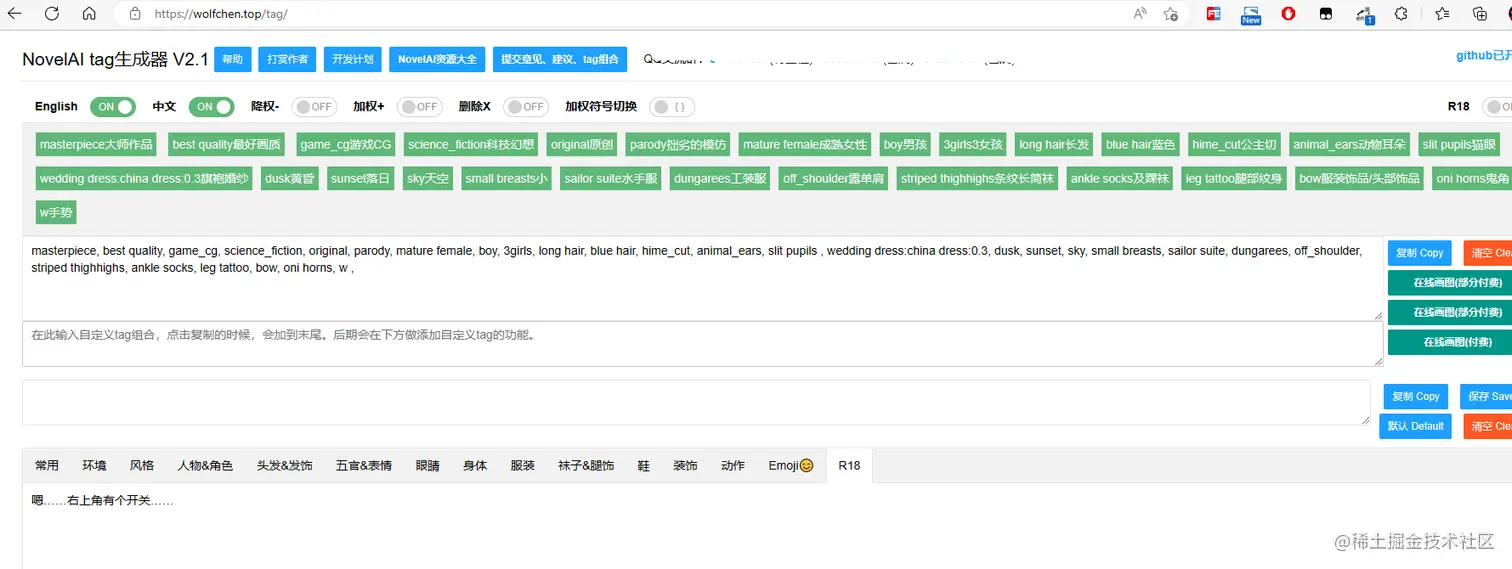Switch to the 袜子&腿饰 tab
This screenshot has width=1512, height=569.
586,466
